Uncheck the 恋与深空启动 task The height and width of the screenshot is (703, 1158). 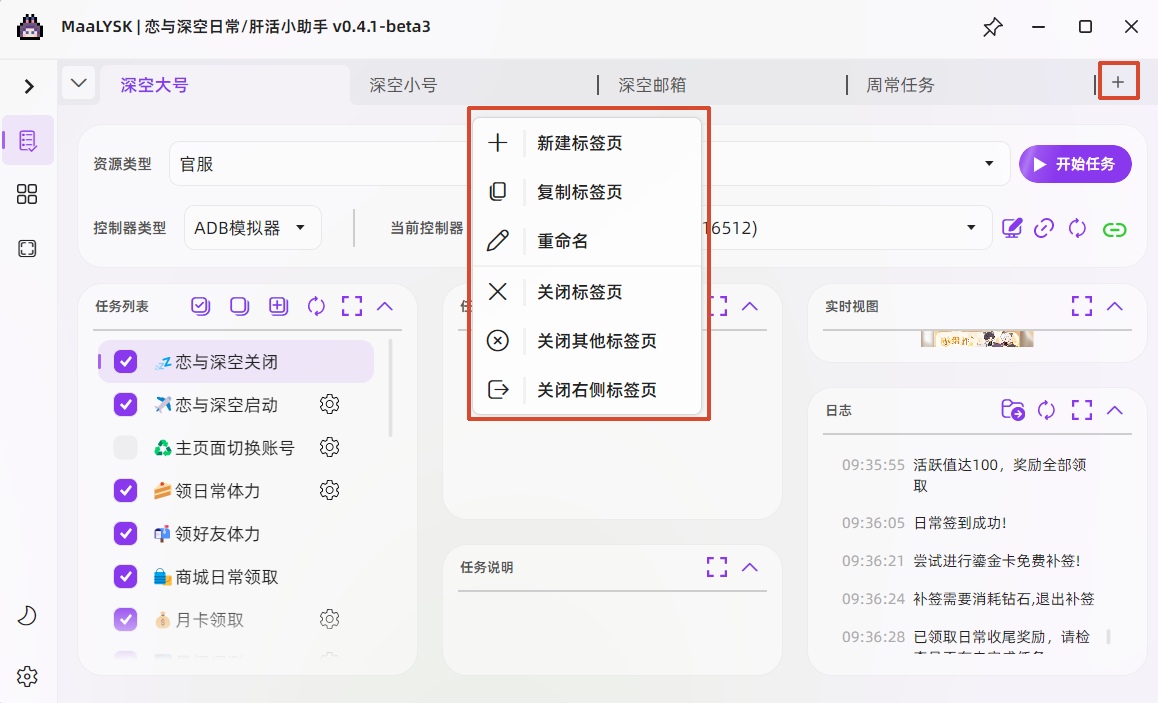(x=126, y=405)
